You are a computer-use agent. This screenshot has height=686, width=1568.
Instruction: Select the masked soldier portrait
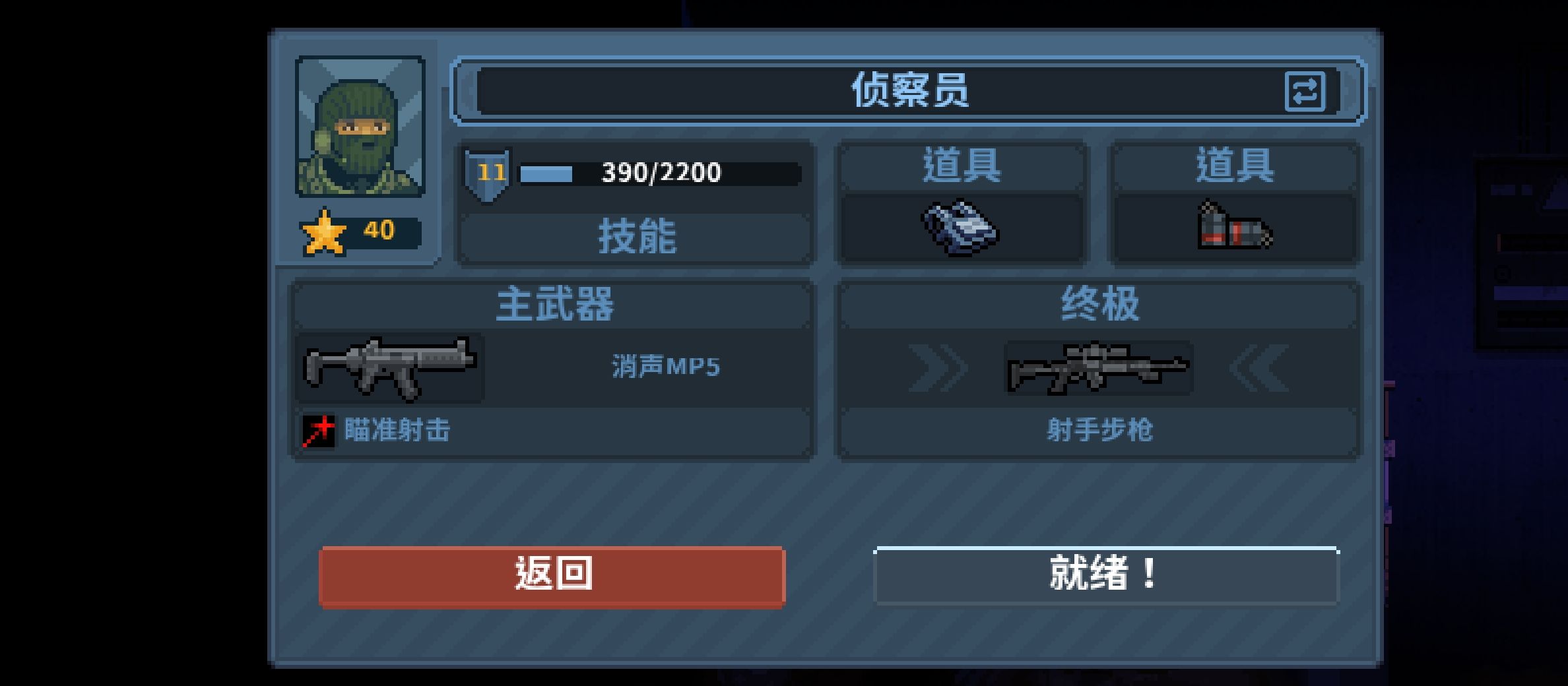point(360,127)
